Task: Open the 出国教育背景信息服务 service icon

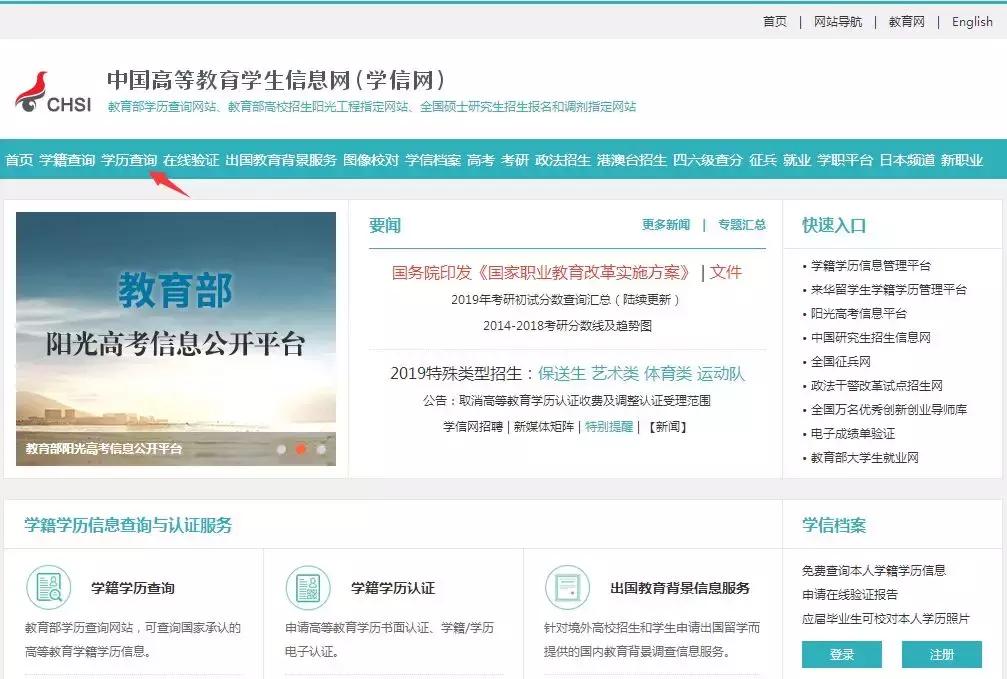Action: [x=566, y=589]
